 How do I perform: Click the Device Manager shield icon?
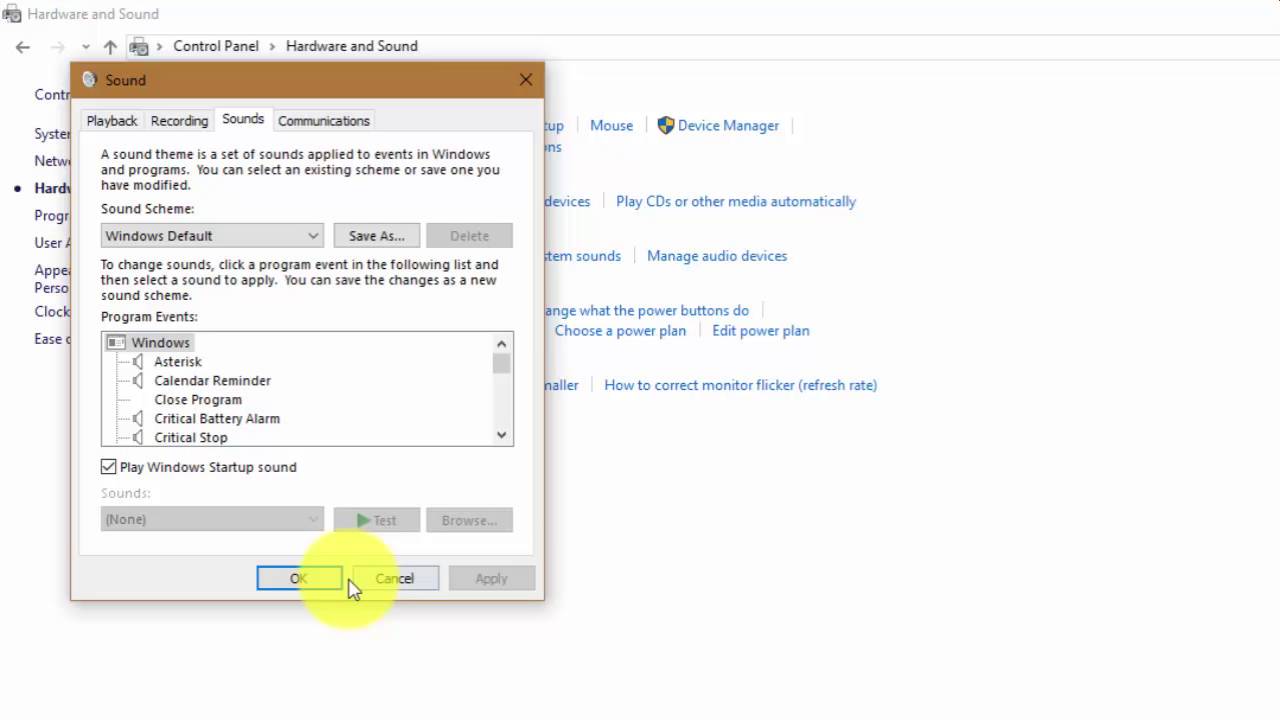(665, 125)
